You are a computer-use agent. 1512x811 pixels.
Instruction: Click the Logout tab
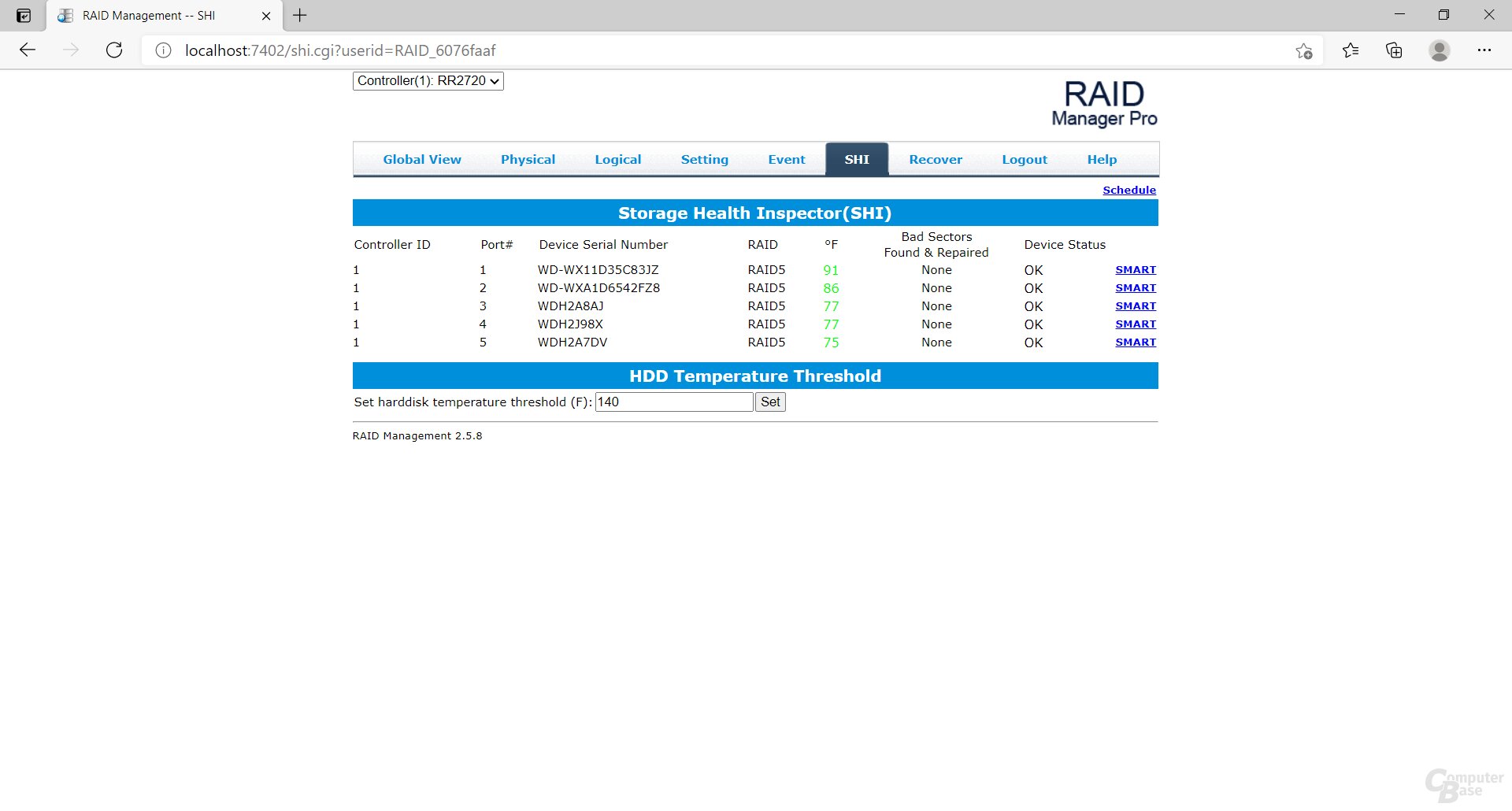click(x=1025, y=159)
